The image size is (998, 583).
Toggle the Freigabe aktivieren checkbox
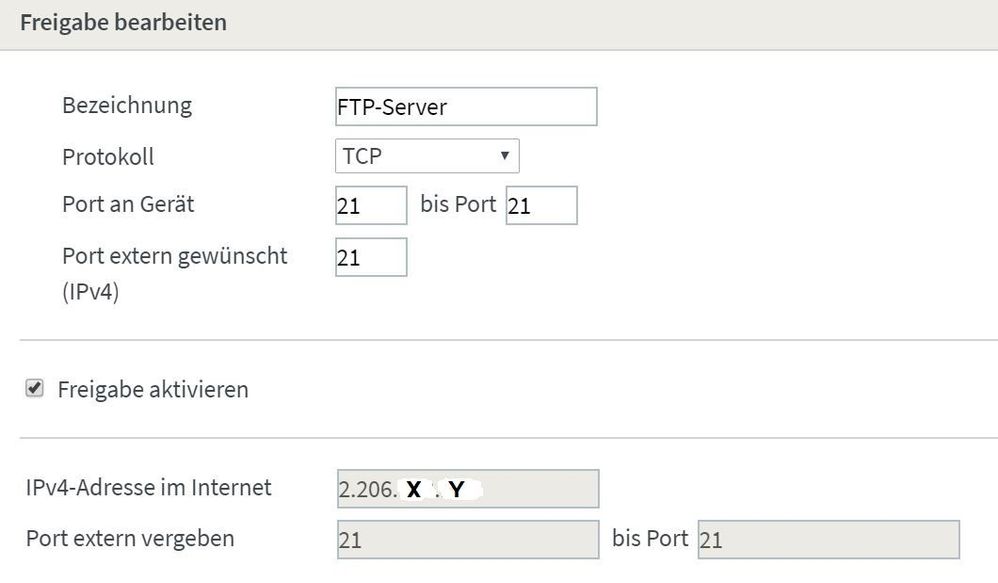35,390
